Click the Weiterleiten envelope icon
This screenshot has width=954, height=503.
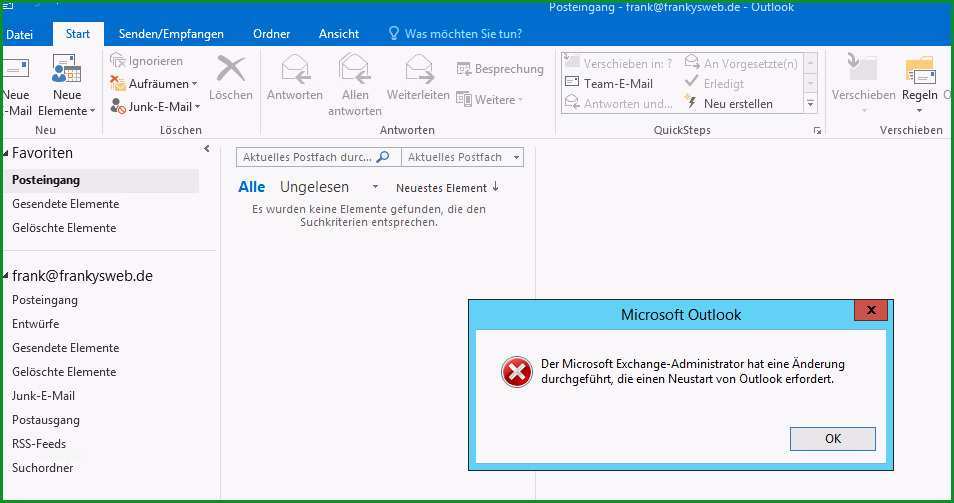coord(419,69)
